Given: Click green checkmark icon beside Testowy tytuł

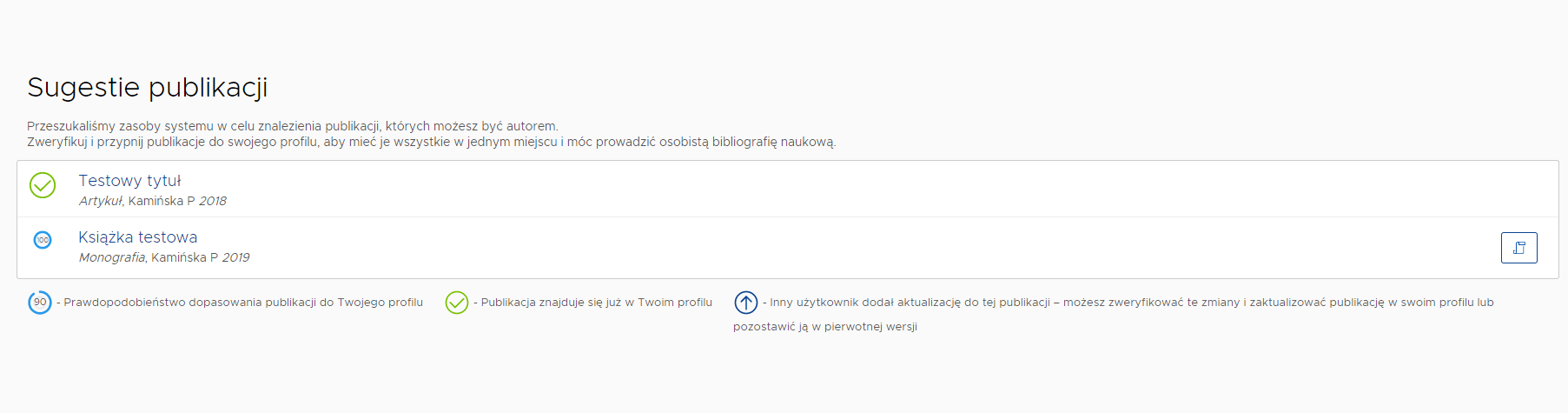Looking at the screenshot, I should 43,185.
